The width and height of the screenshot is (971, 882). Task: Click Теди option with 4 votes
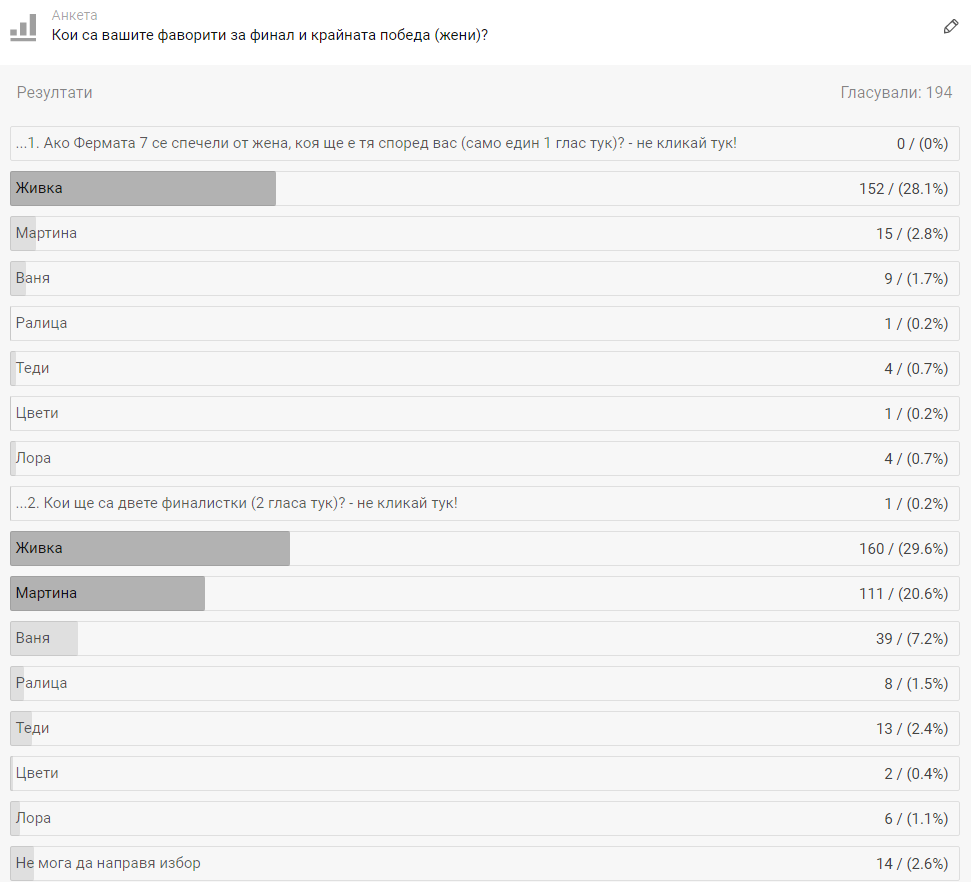pos(485,369)
